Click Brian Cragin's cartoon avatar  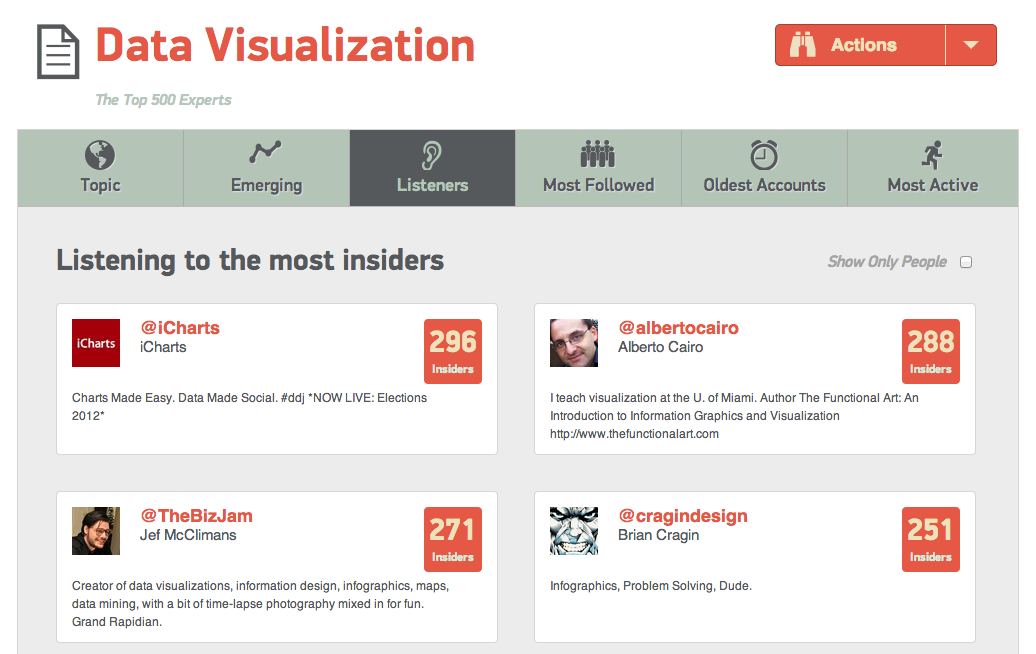[574, 531]
